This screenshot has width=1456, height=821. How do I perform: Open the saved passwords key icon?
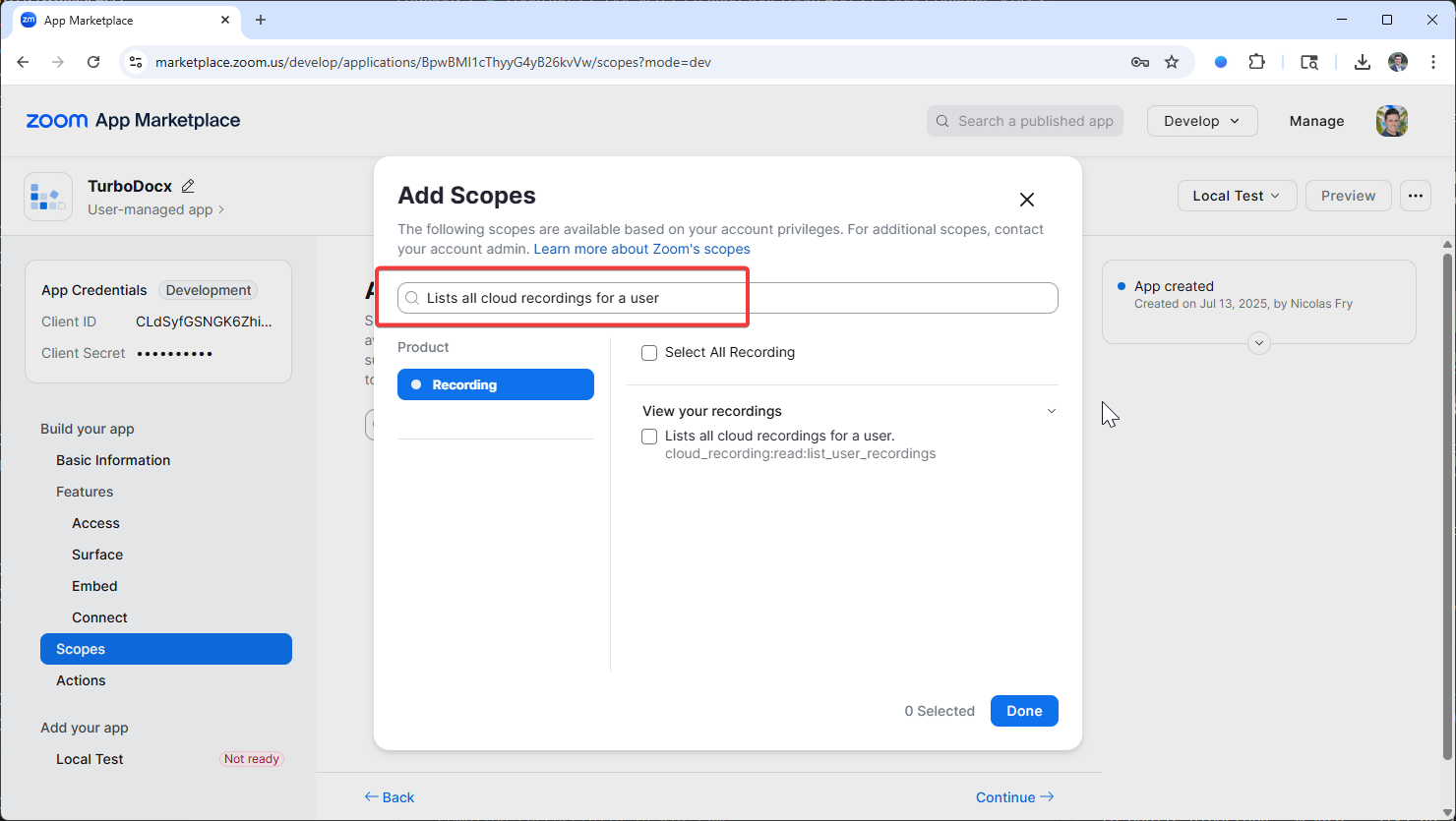pos(1140,62)
